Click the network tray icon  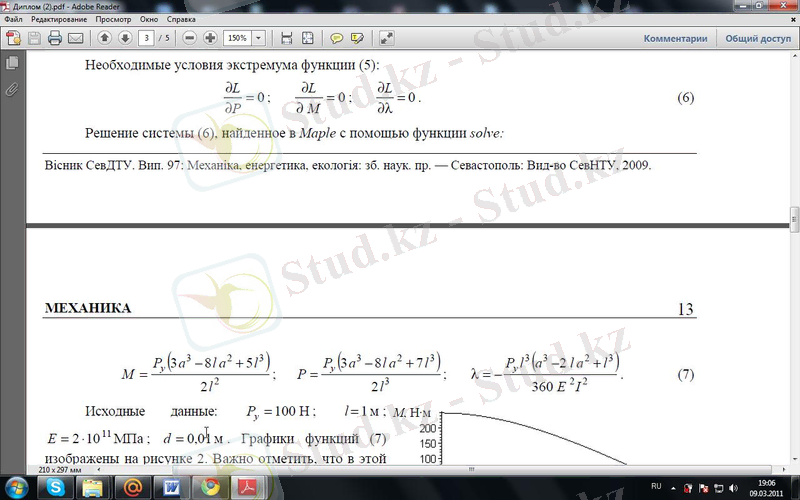coord(718,488)
